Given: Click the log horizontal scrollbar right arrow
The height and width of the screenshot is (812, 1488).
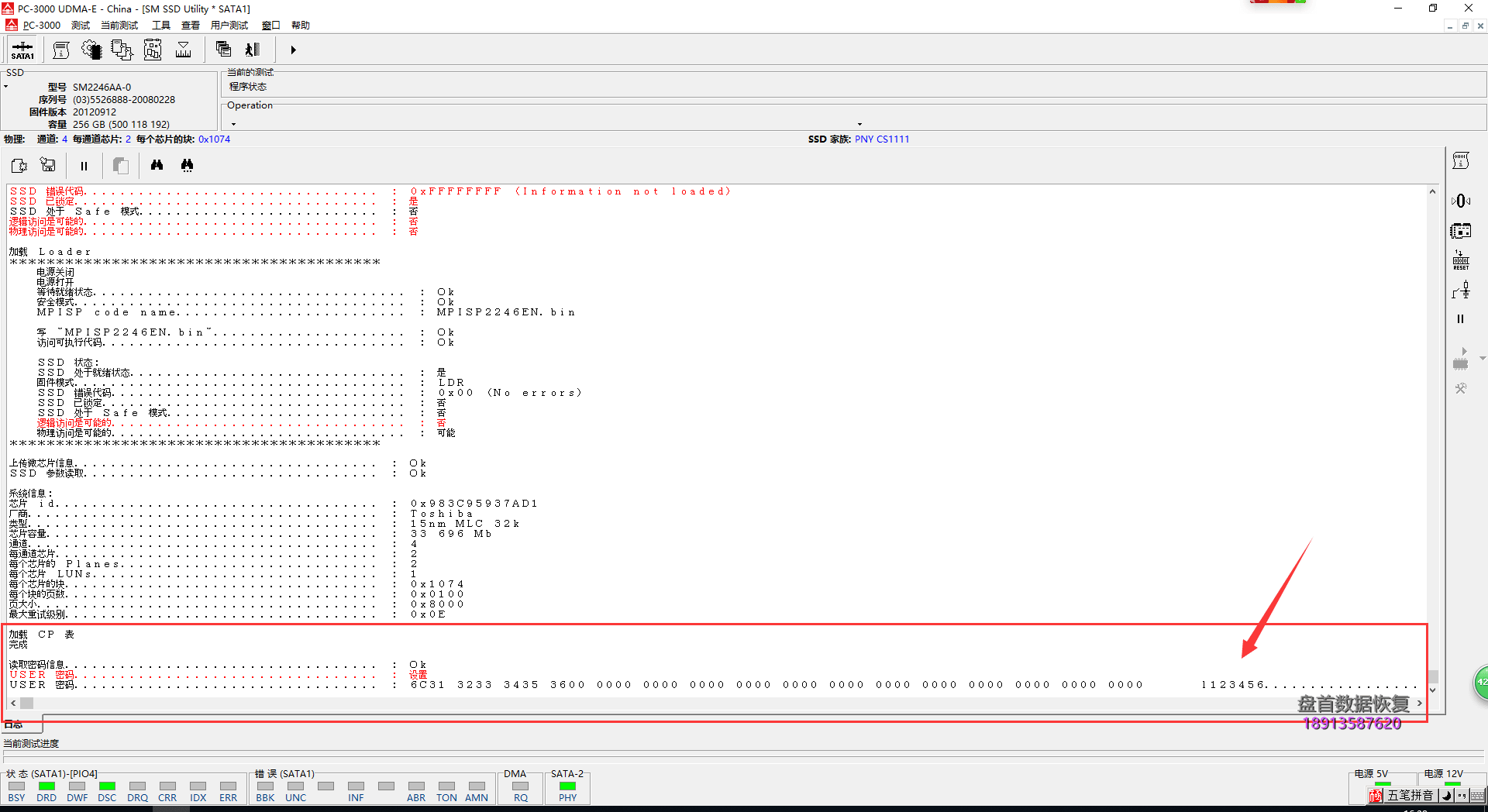Looking at the screenshot, I should (x=1420, y=703).
